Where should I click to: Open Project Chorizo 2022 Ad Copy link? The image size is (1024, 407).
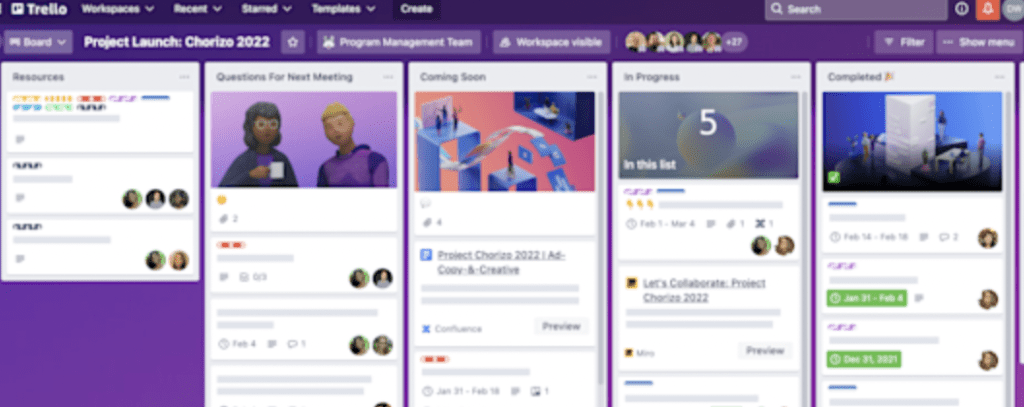(501, 262)
